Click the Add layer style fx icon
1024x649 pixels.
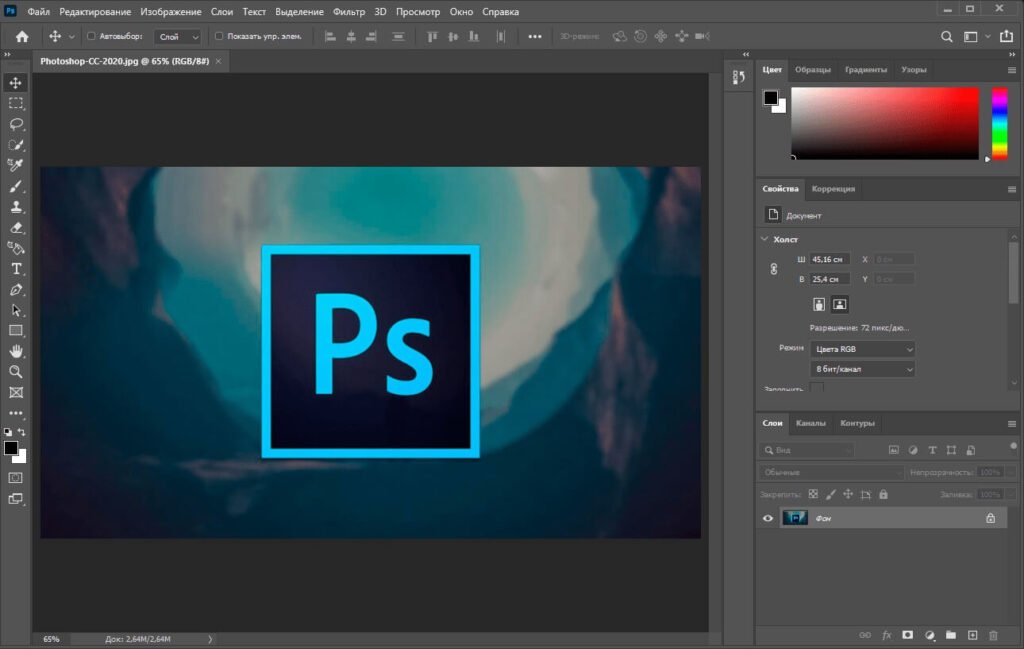pyautogui.click(x=886, y=635)
